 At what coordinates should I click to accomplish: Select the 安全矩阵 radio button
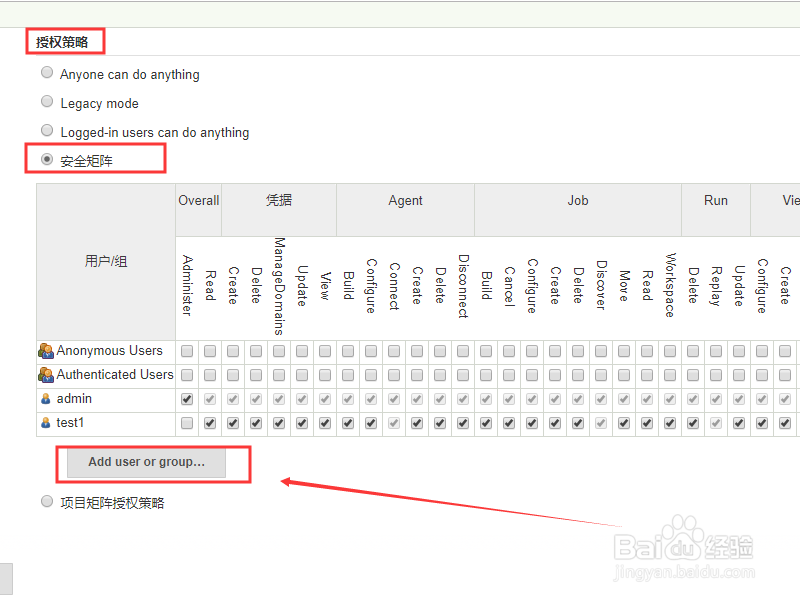coord(47,159)
